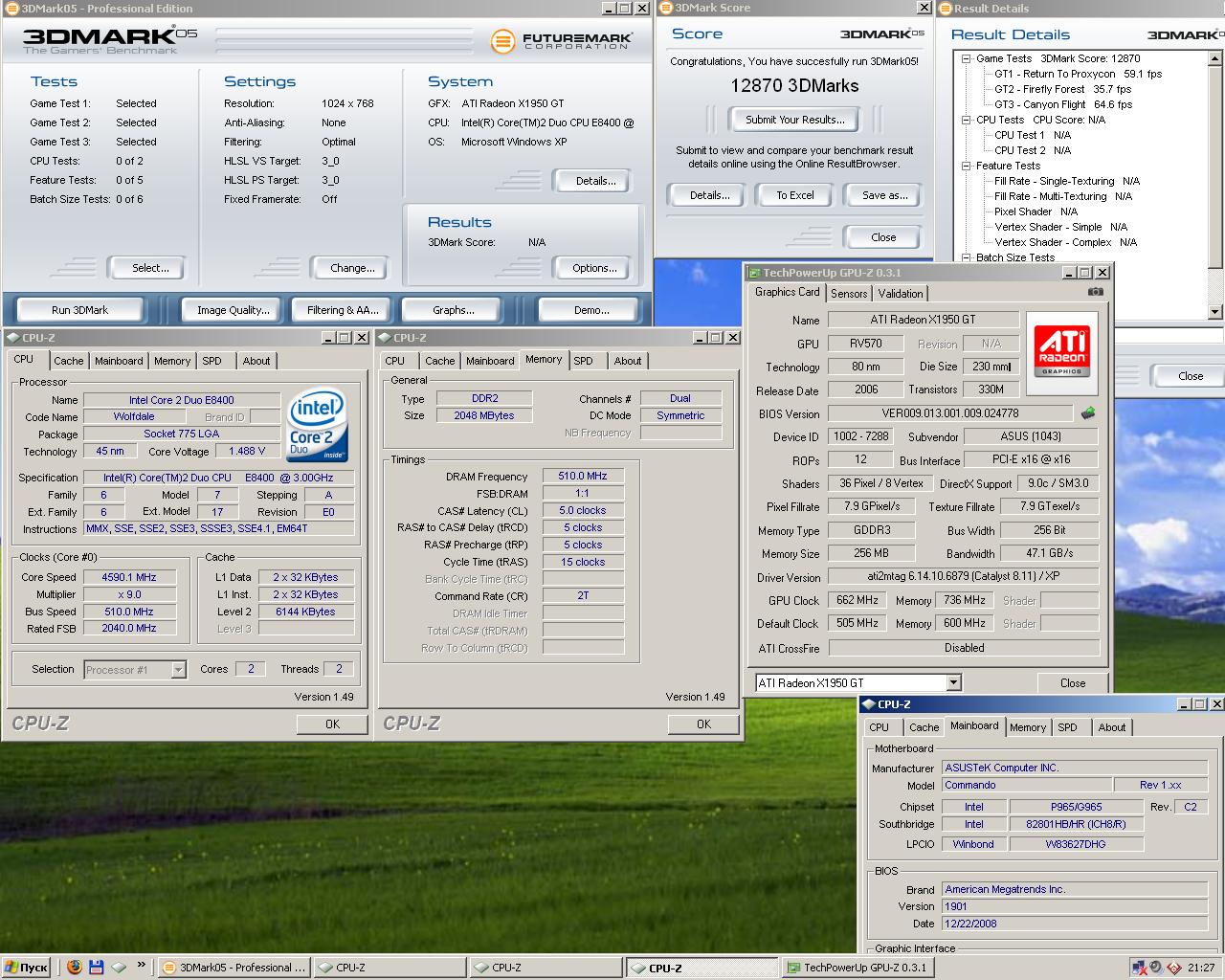Click Change... under the Settings section
The image size is (1225, 980).
pos(352,268)
